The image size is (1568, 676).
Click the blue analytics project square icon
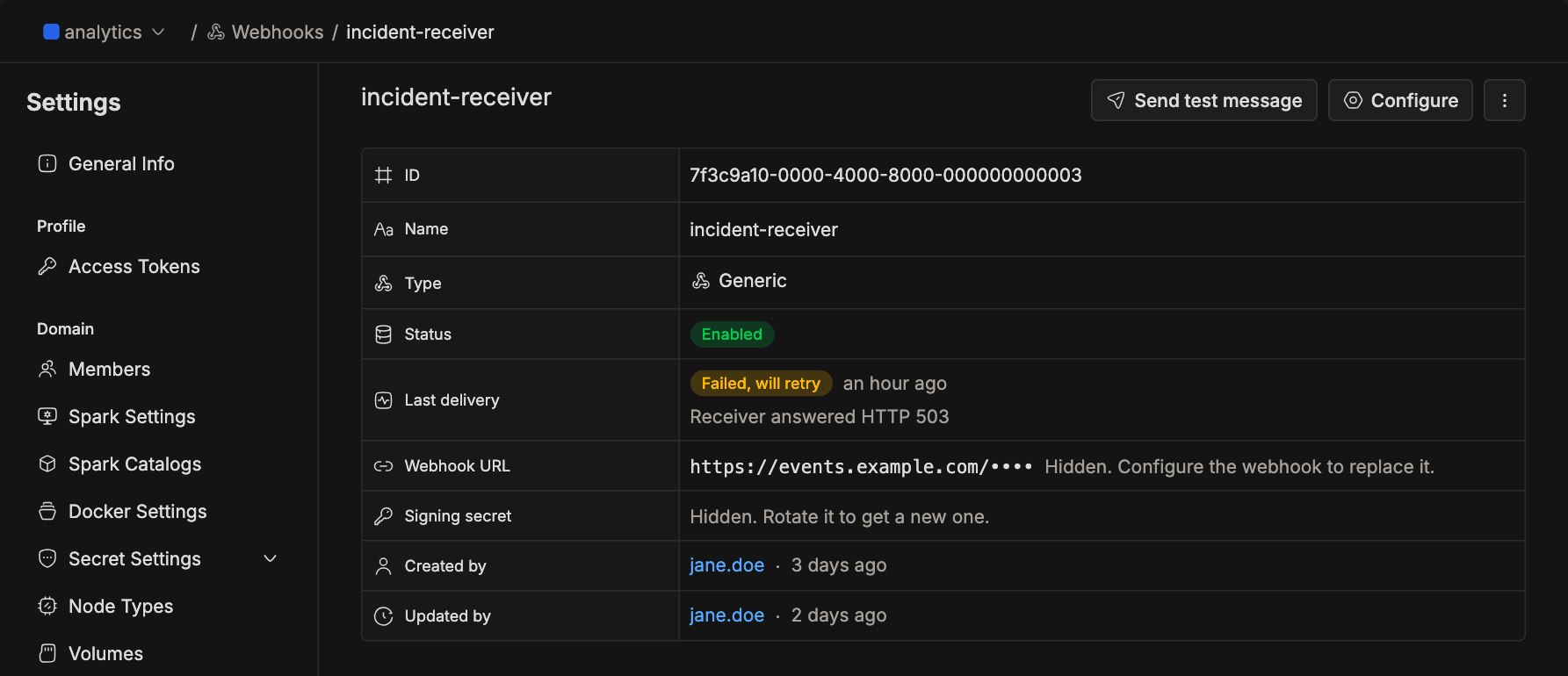[51, 32]
